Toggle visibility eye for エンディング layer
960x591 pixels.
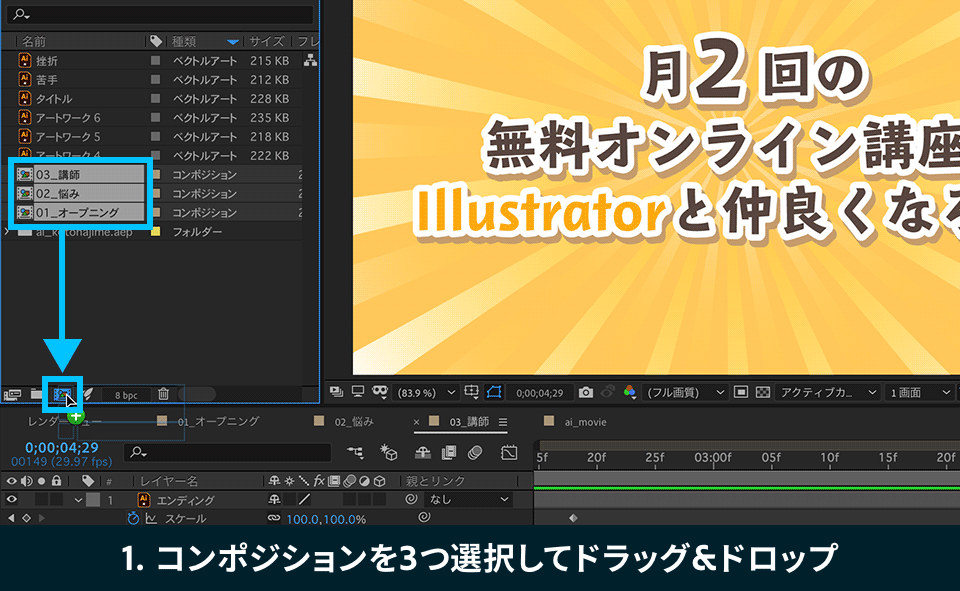[x=11, y=500]
